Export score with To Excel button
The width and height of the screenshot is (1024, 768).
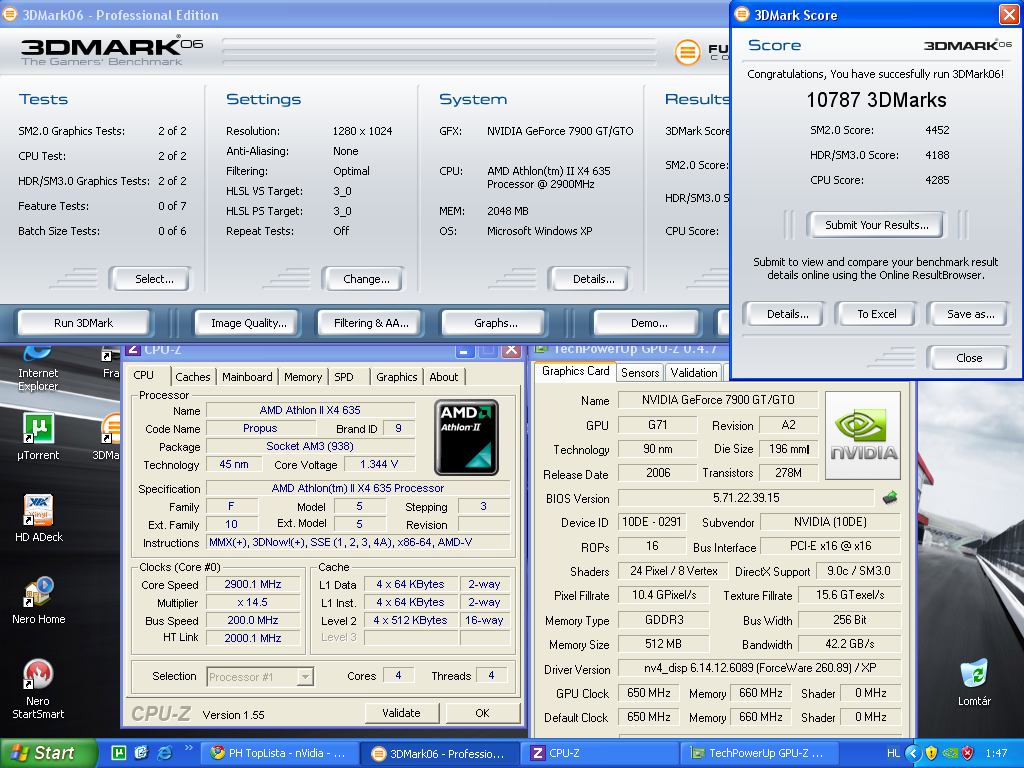[x=876, y=314]
